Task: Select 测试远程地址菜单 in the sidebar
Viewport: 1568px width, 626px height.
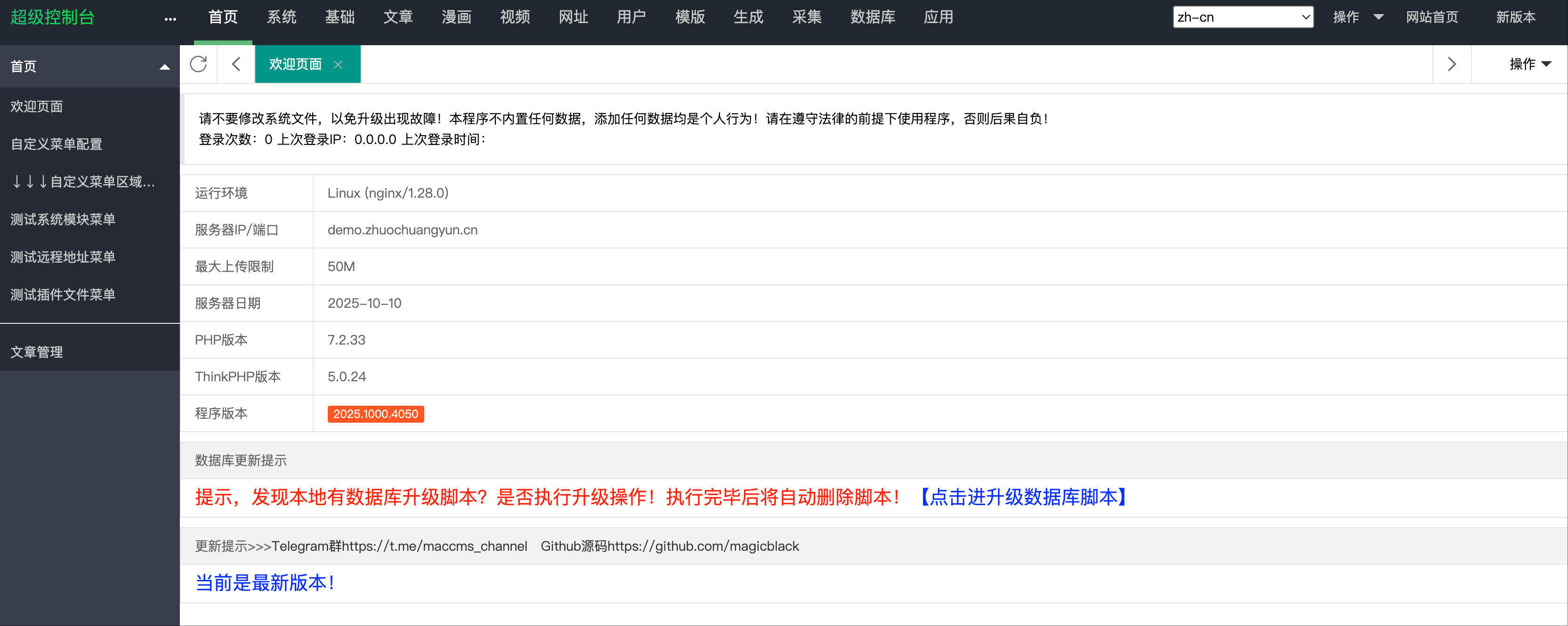Action: tap(63, 257)
